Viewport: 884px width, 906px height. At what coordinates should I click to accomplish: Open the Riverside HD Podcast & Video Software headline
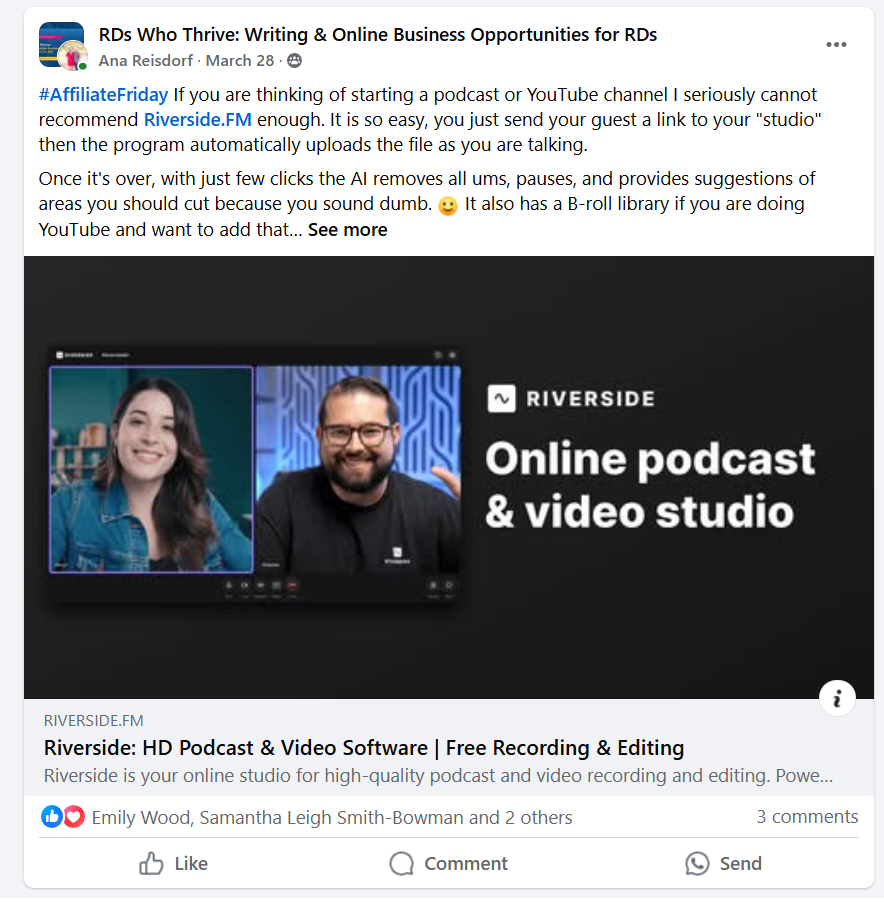pyautogui.click(x=364, y=748)
